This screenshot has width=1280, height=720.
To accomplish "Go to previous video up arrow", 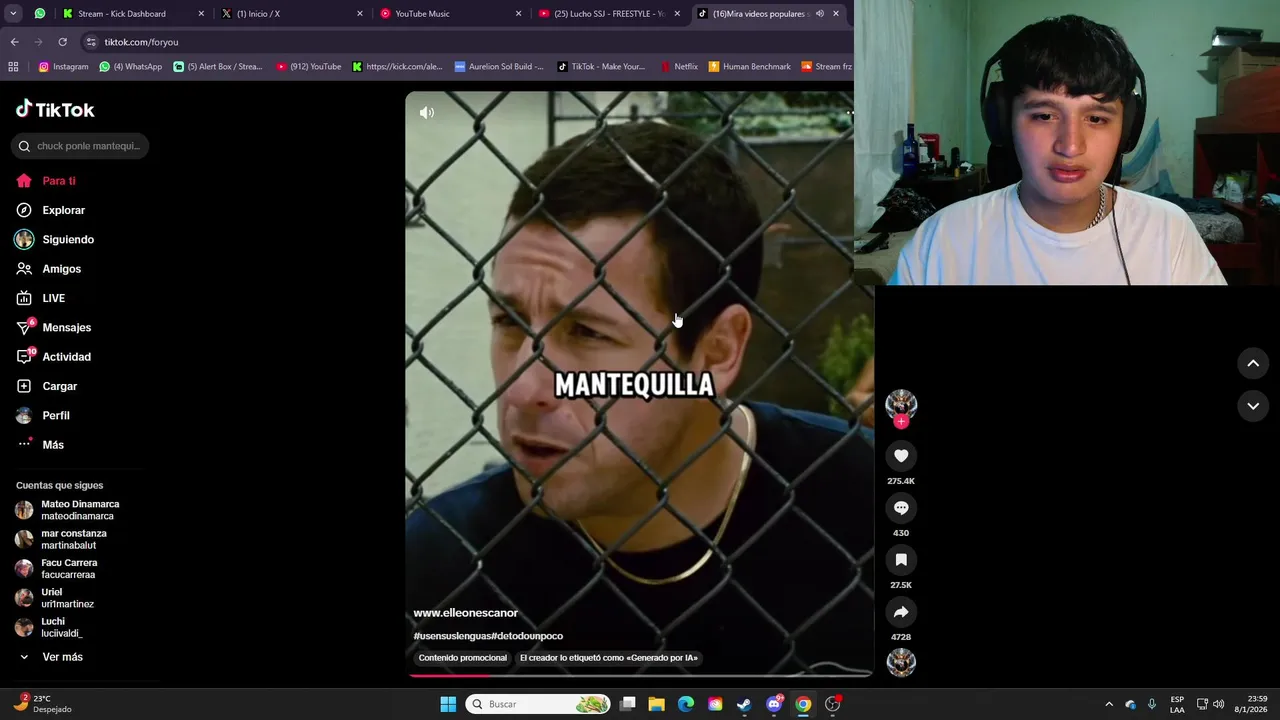I will [x=1253, y=364].
